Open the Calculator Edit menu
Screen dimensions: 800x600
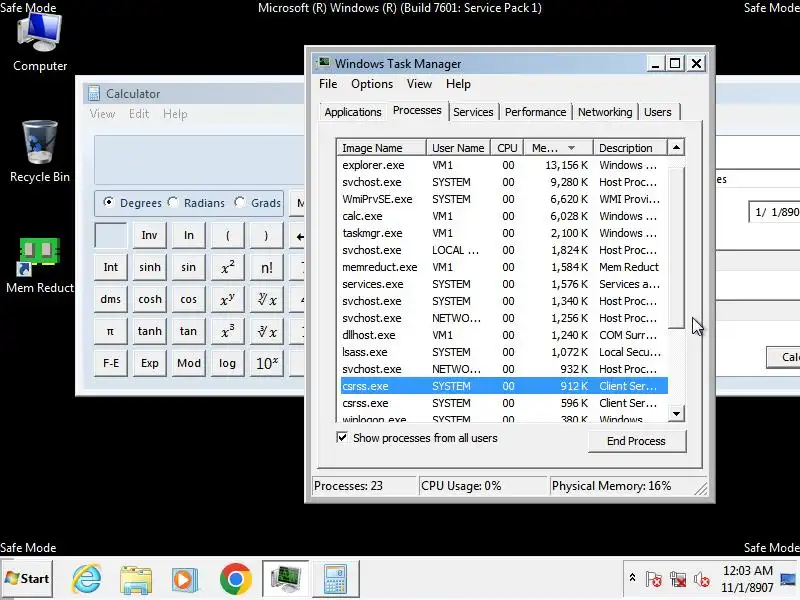click(x=139, y=114)
